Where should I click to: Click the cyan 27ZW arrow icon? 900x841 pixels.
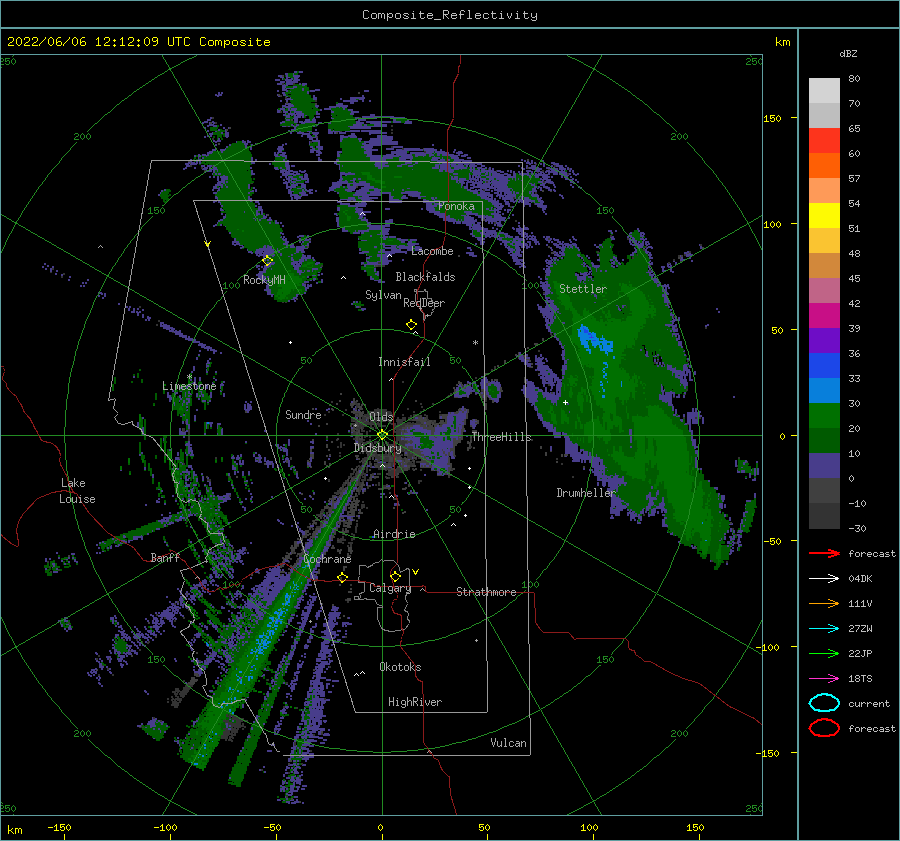(824, 629)
